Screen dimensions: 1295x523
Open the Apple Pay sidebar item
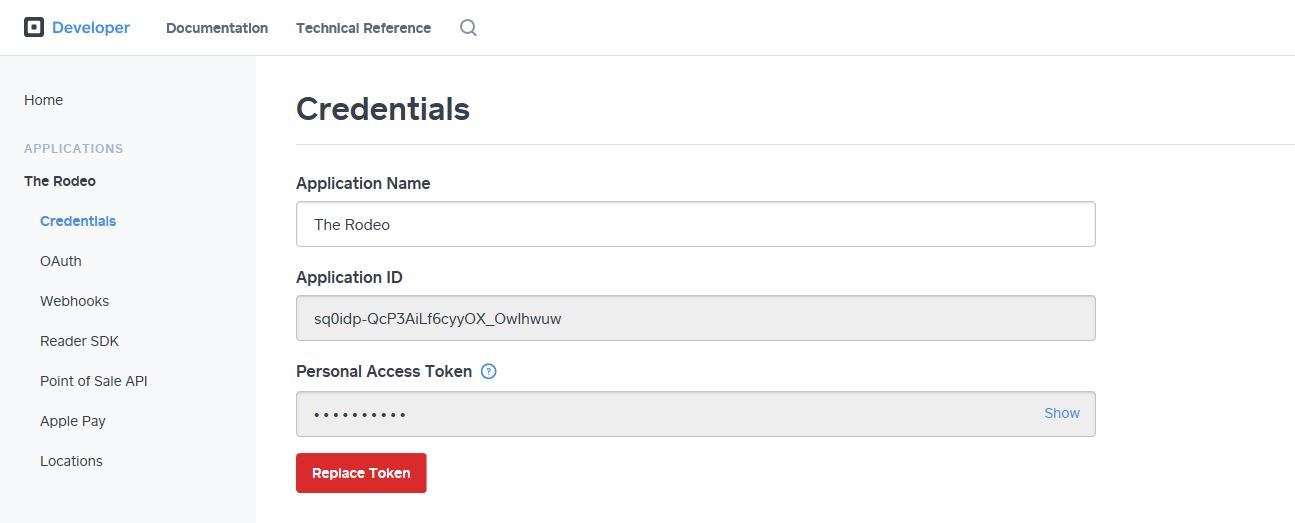[x=73, y=421]
